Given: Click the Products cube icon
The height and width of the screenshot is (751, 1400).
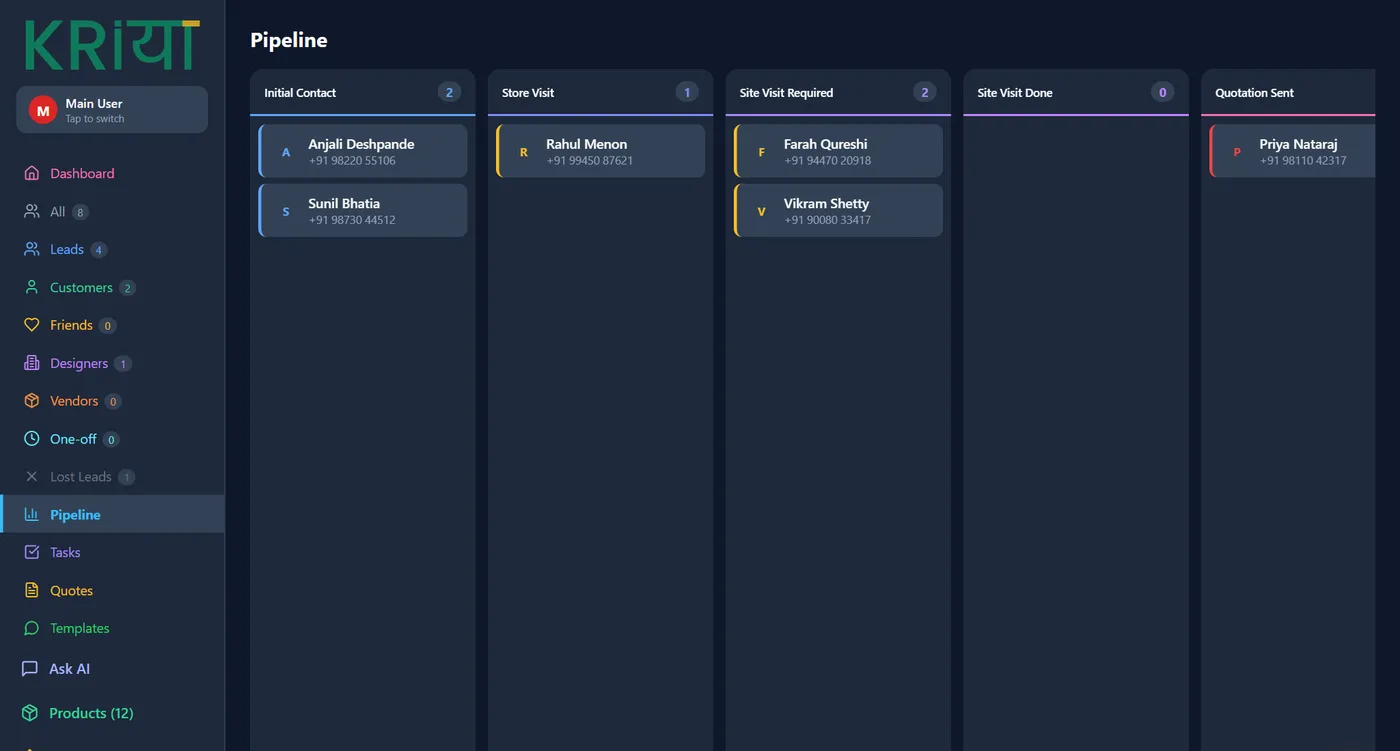Looking at the screenshot, I should 30,713.
